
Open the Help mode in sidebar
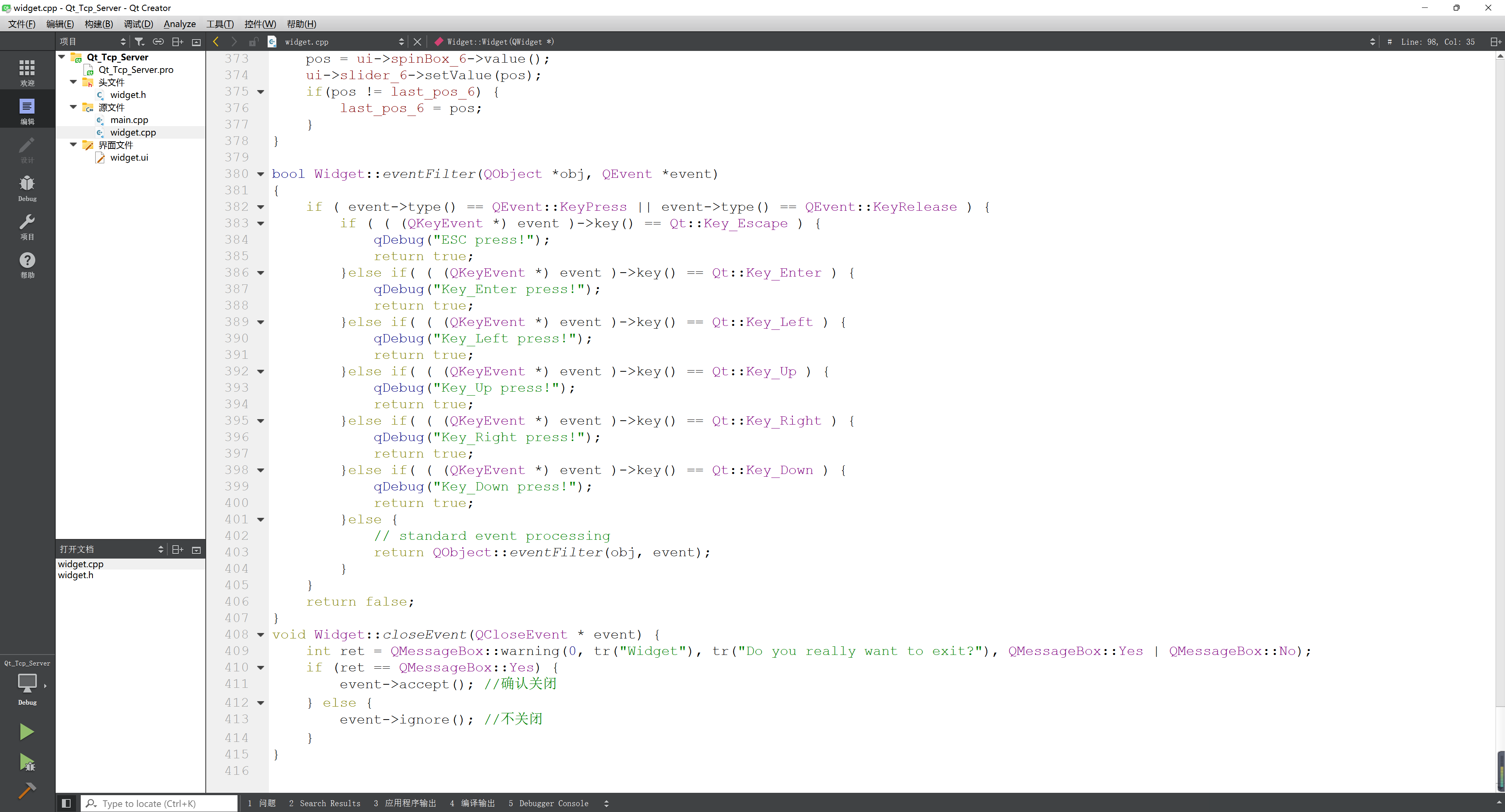(x=27, y=264)
